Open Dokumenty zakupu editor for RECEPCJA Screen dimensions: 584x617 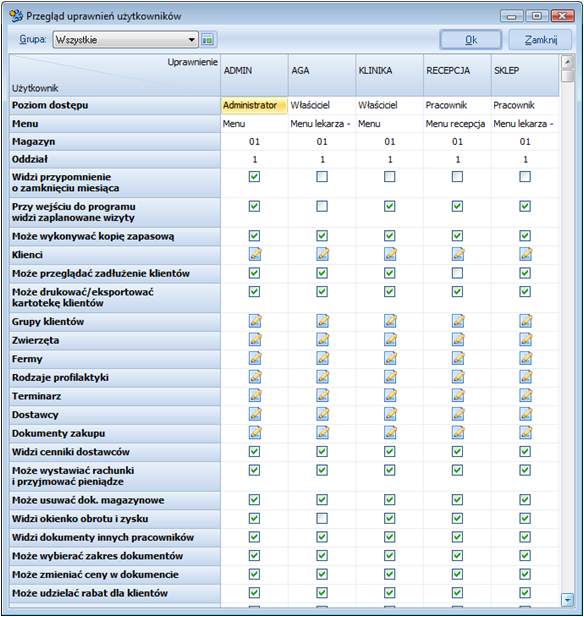(x=458, y=433)
